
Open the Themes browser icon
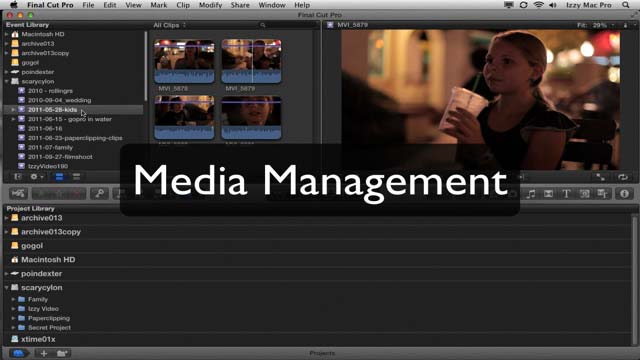[602, 194]
